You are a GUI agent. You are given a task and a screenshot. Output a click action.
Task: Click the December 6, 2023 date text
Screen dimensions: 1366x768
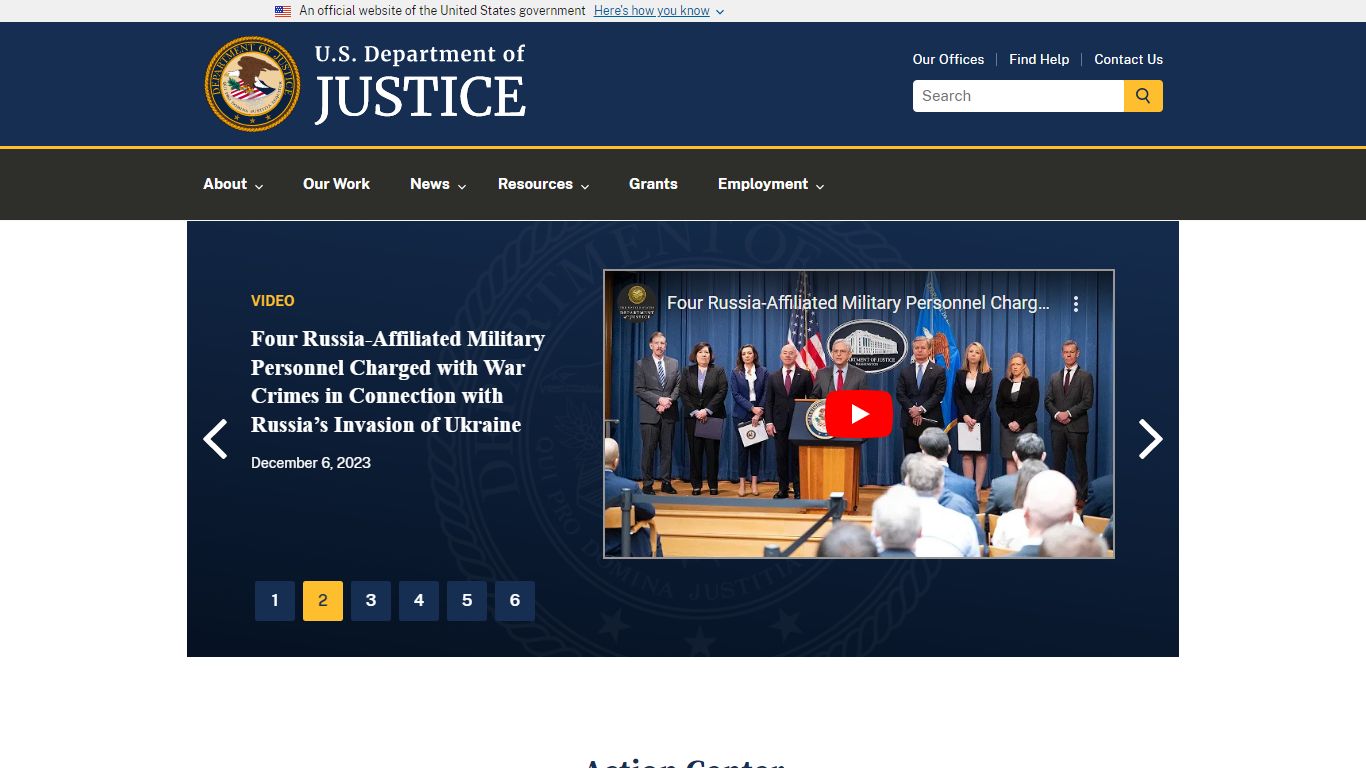(x=311, y=463)
